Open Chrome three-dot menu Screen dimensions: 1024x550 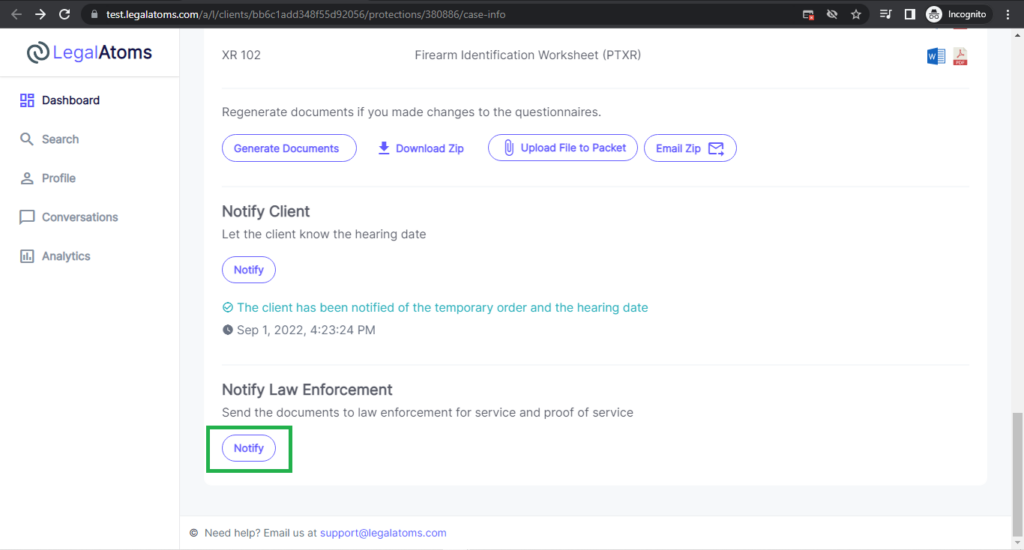tap(1008, 14)
